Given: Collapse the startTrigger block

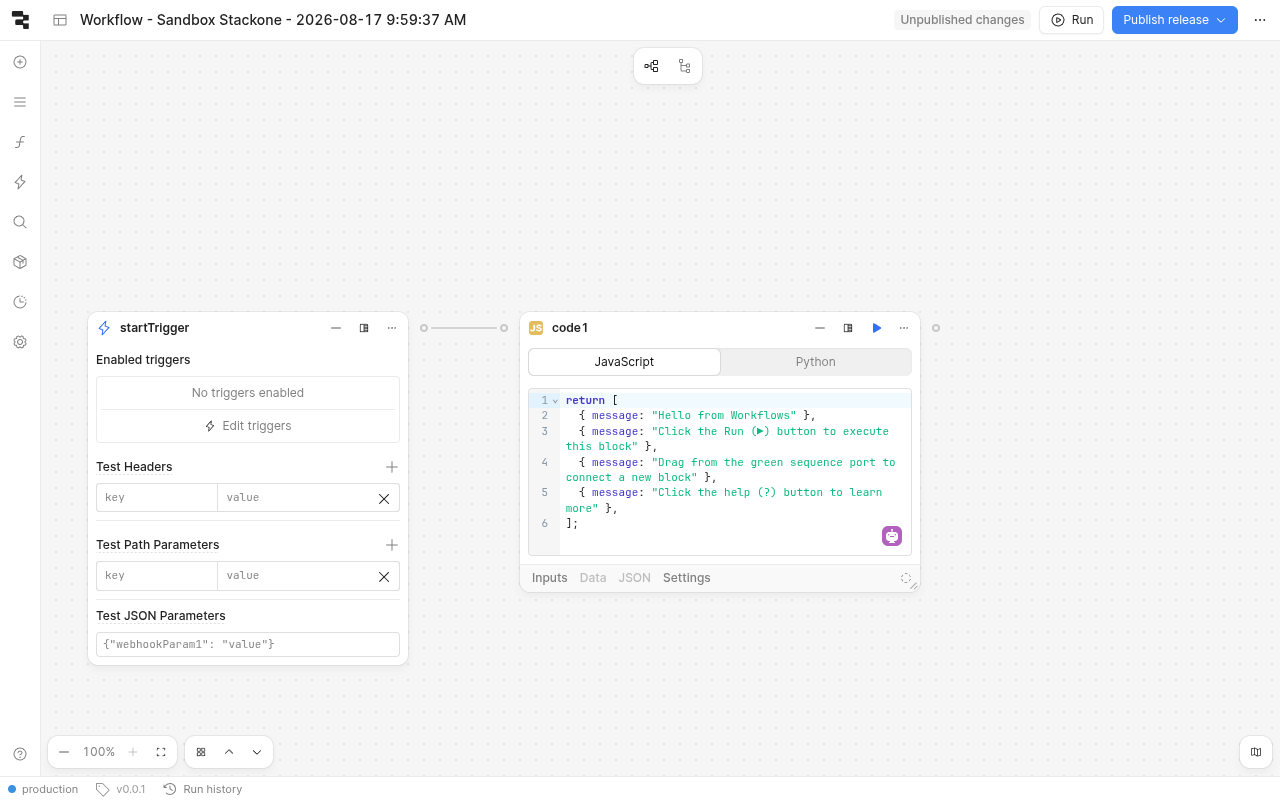Looking at the screenshot, I should [x=336, y=328].
